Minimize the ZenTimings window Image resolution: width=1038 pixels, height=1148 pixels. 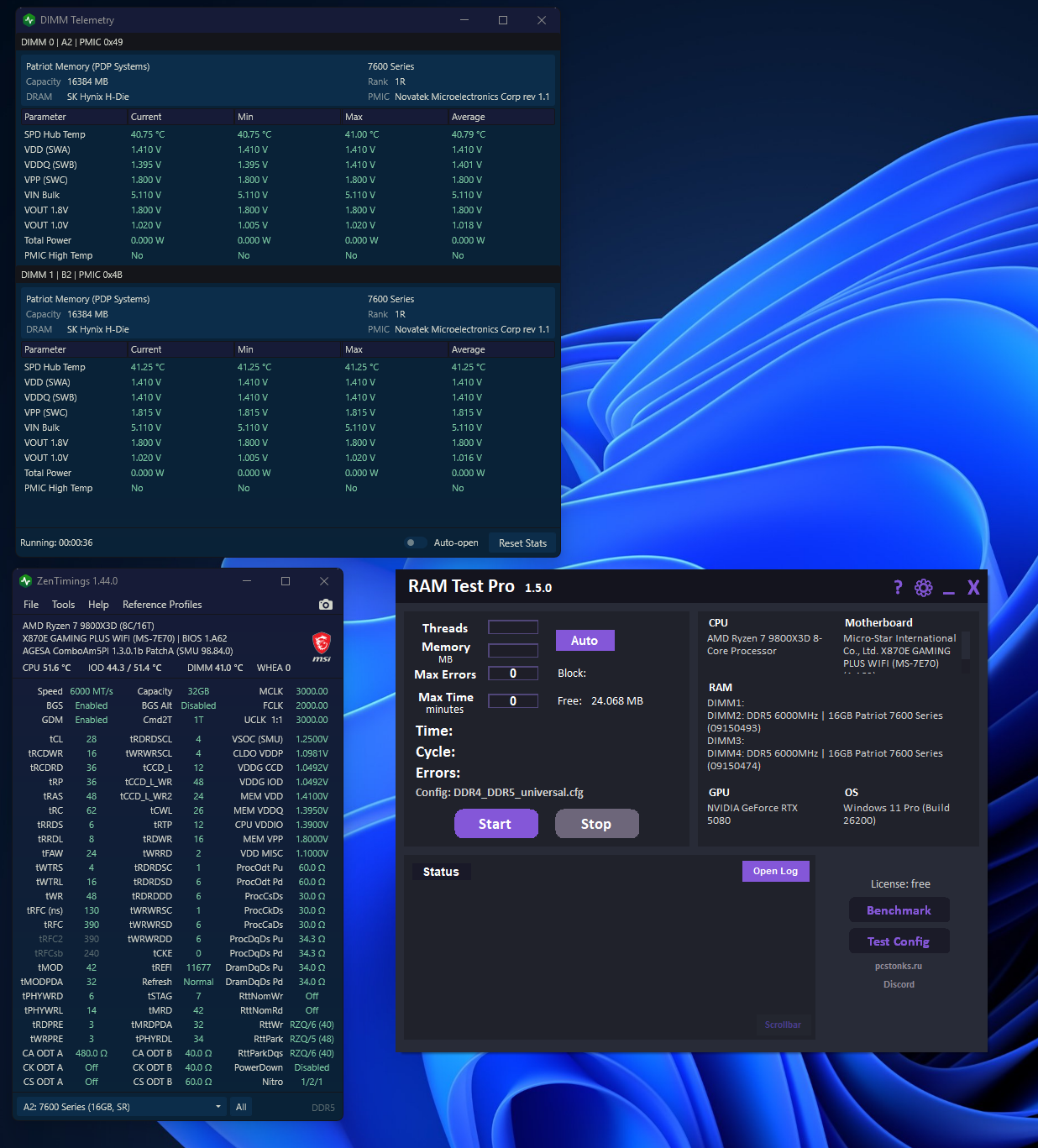tap(247, 581)
